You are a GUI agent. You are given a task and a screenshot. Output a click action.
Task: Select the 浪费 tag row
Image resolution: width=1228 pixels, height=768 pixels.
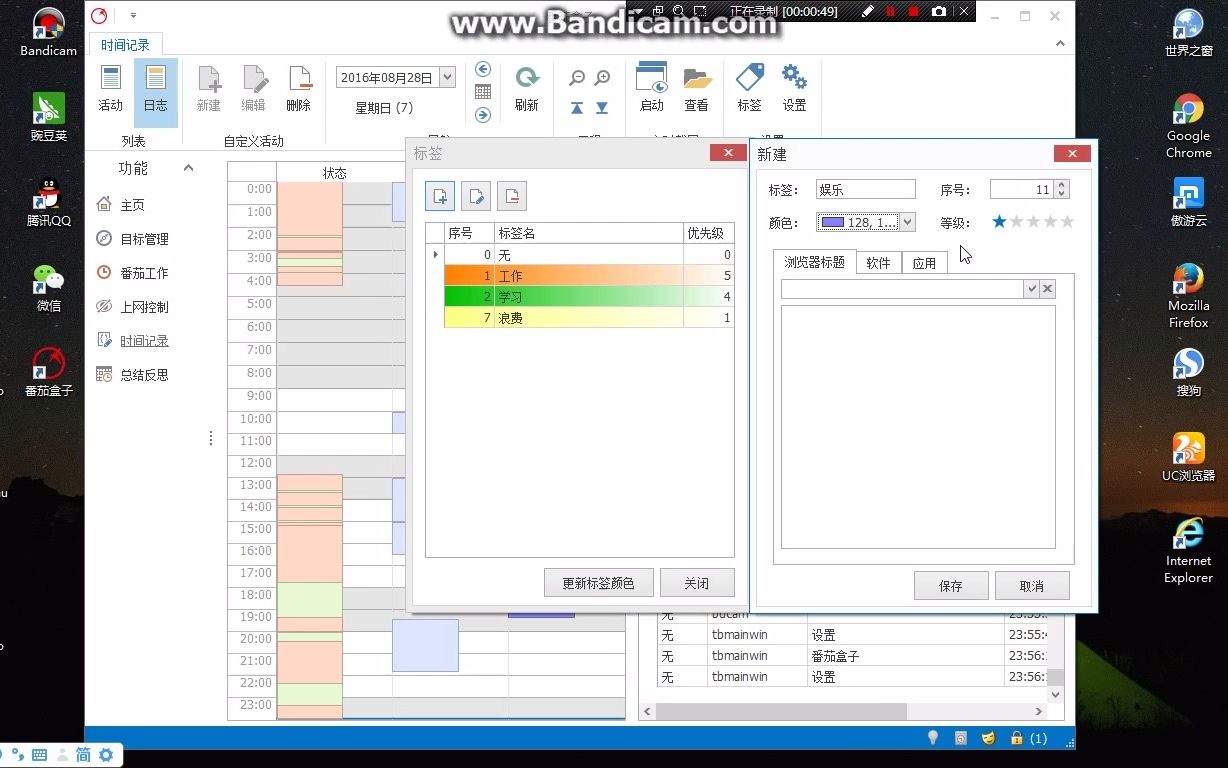pyautogui.click(x=589, y=318)
